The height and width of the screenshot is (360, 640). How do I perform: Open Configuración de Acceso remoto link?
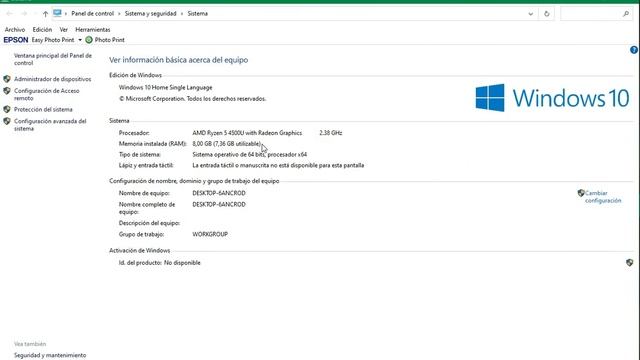point(47,94)
